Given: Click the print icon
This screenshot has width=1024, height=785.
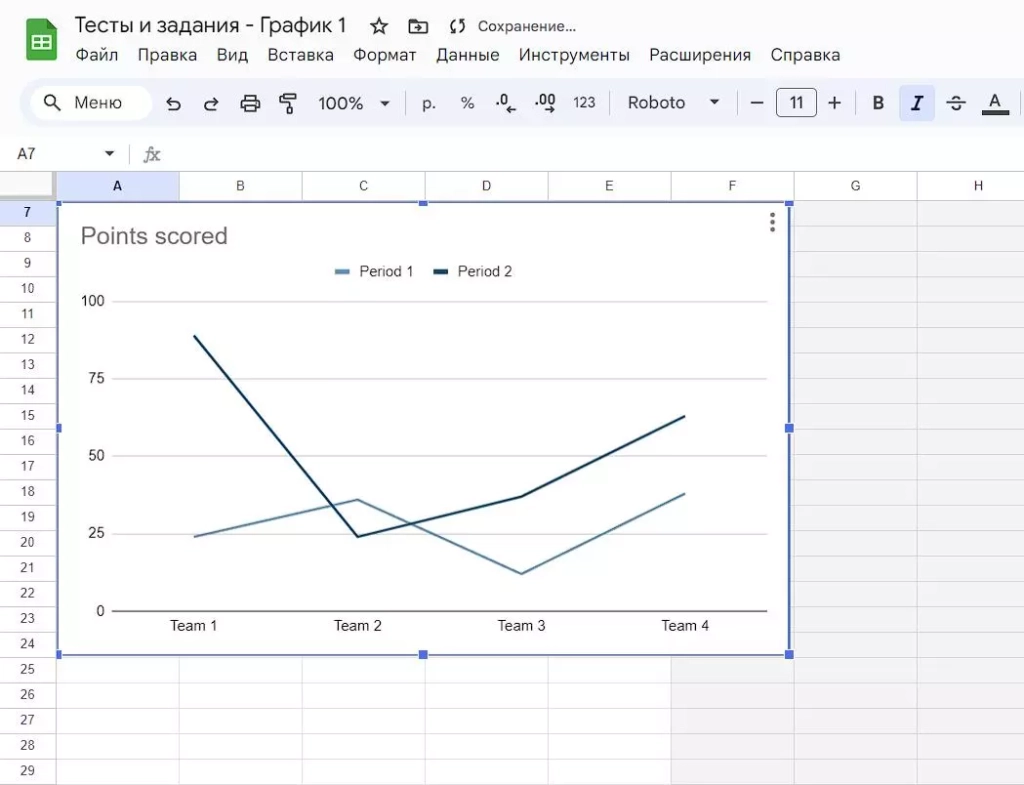Looking at the screenshot, I should point(250,103).
